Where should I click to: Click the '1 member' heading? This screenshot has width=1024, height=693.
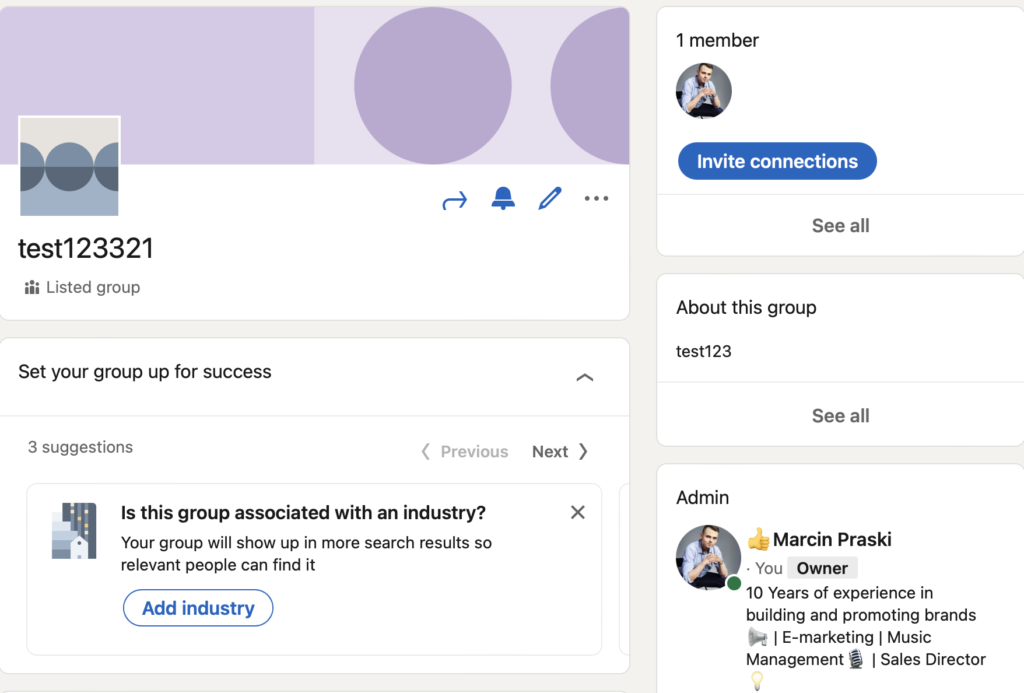point(717,41)
